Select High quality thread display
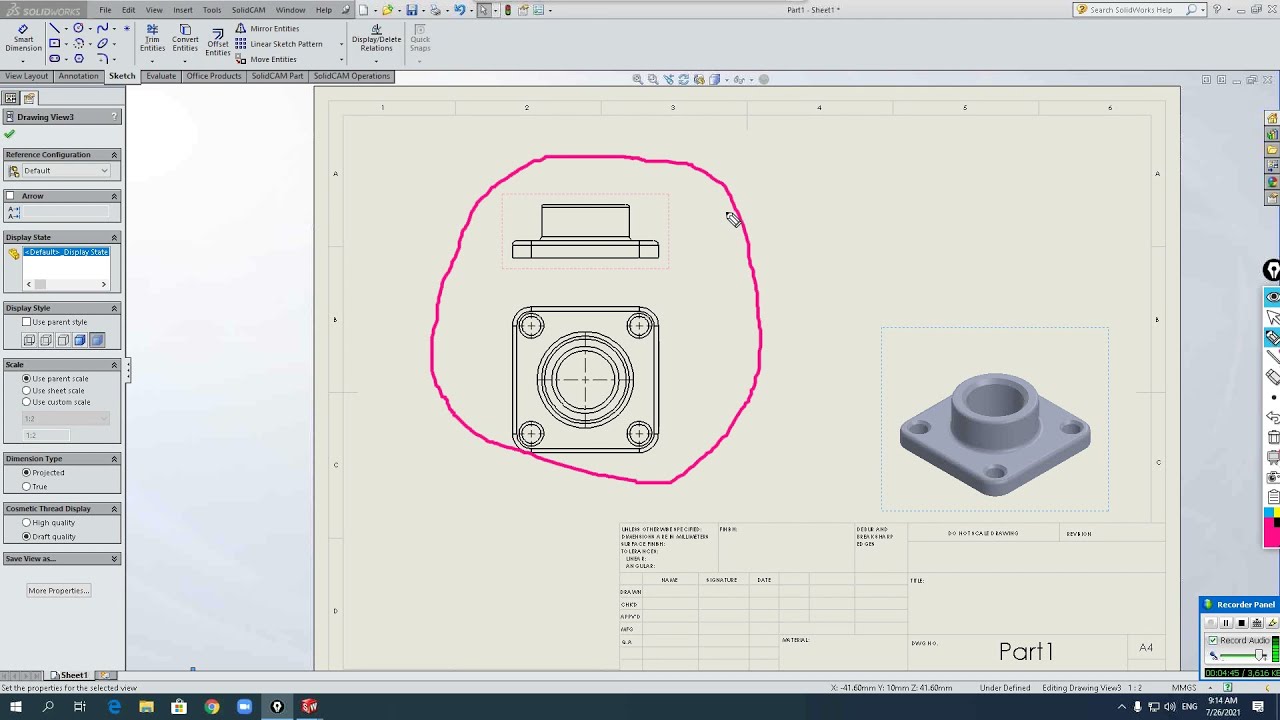This screenshot has width=1280, height=720. [27, 523]
